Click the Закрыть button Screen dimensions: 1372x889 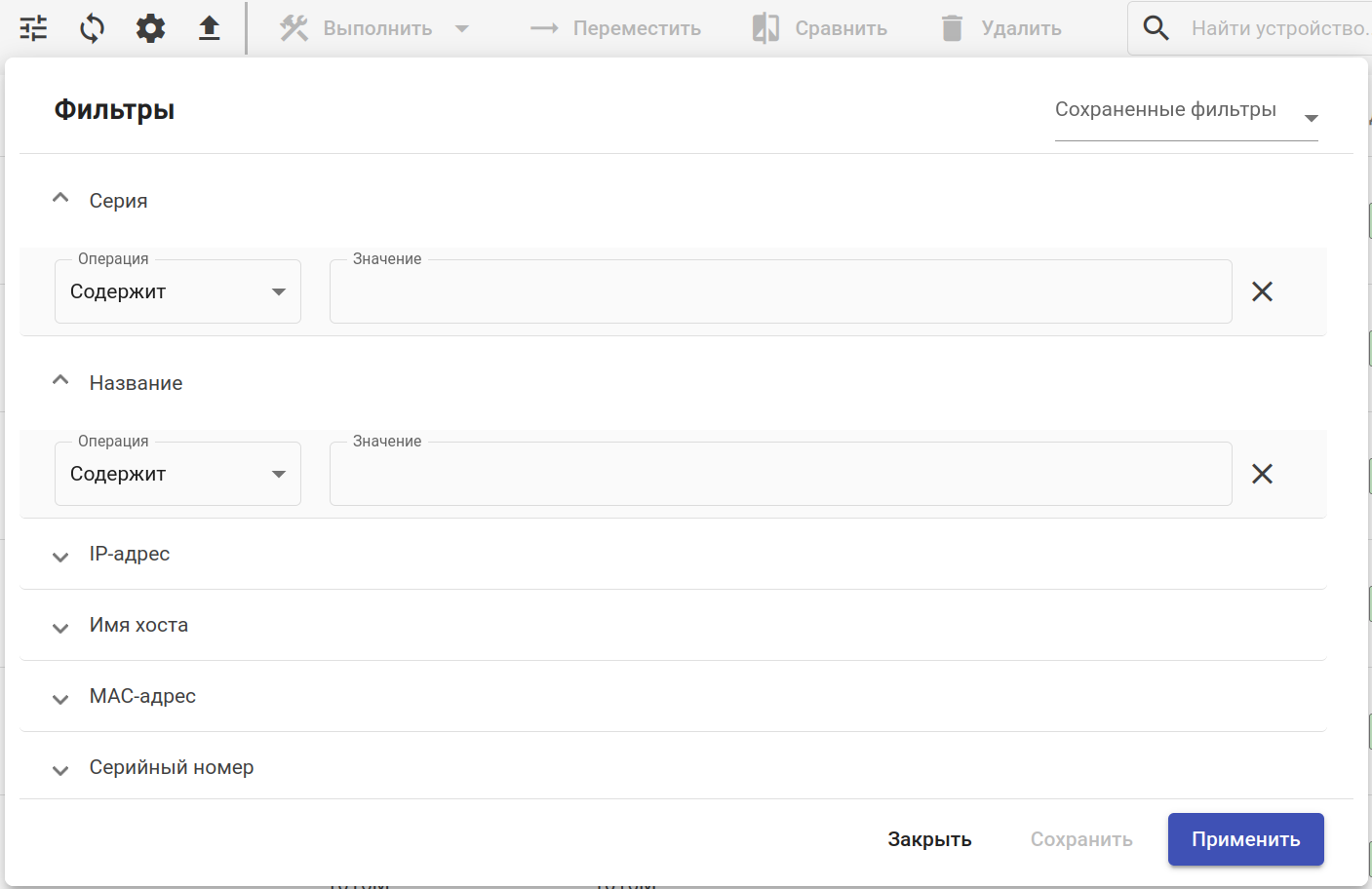pyautogui.click(x=929, y=839)
